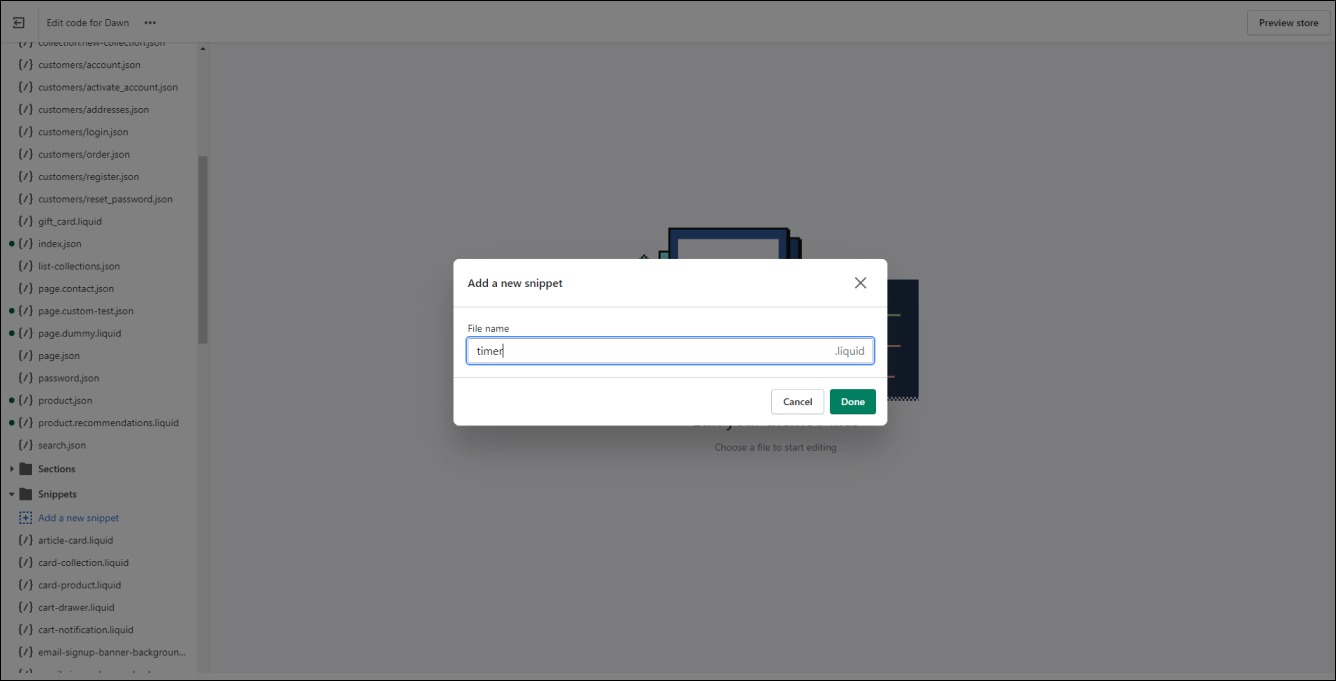Screen dimensions: 1336x681
Task: Click file icon beside gift_card.liquid
Action: (x=26, y=221)
